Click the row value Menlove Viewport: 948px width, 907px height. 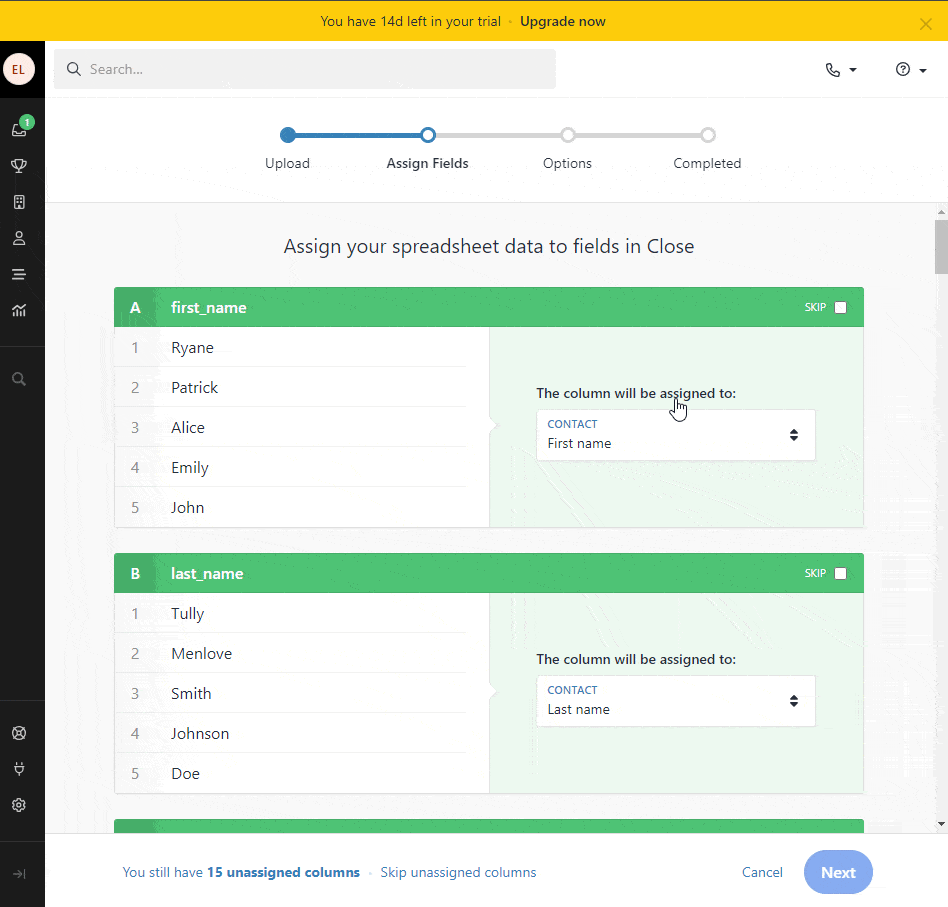point(201,654)
